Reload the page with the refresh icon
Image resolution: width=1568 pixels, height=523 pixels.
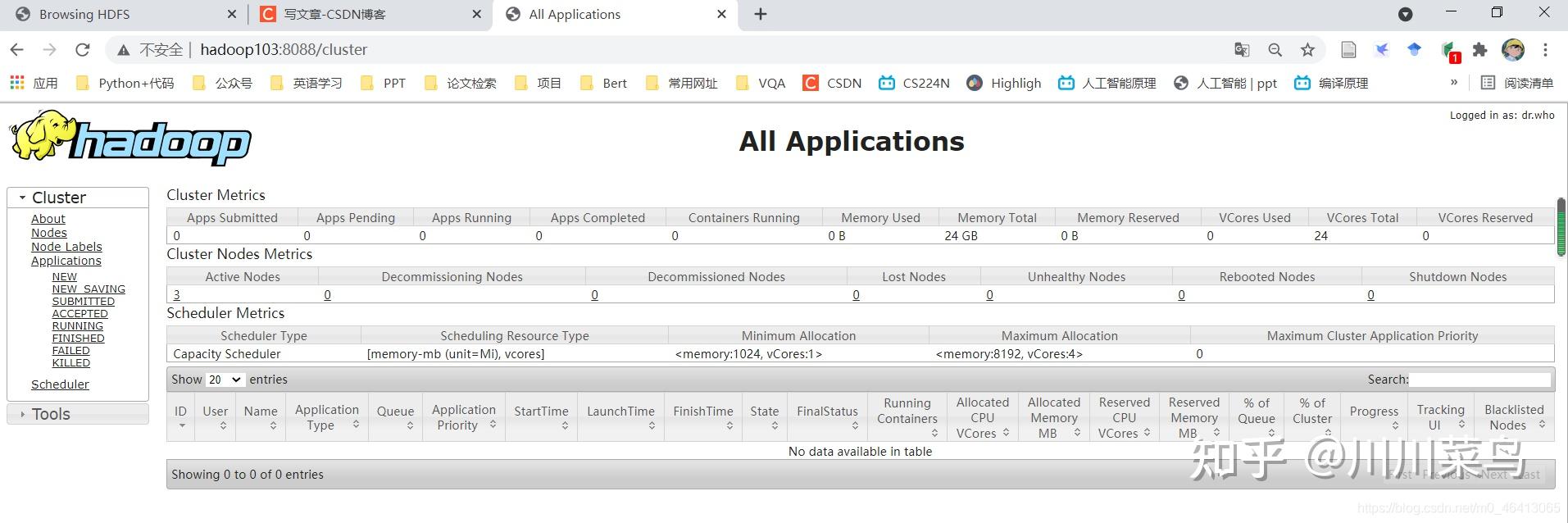point(82,50)
